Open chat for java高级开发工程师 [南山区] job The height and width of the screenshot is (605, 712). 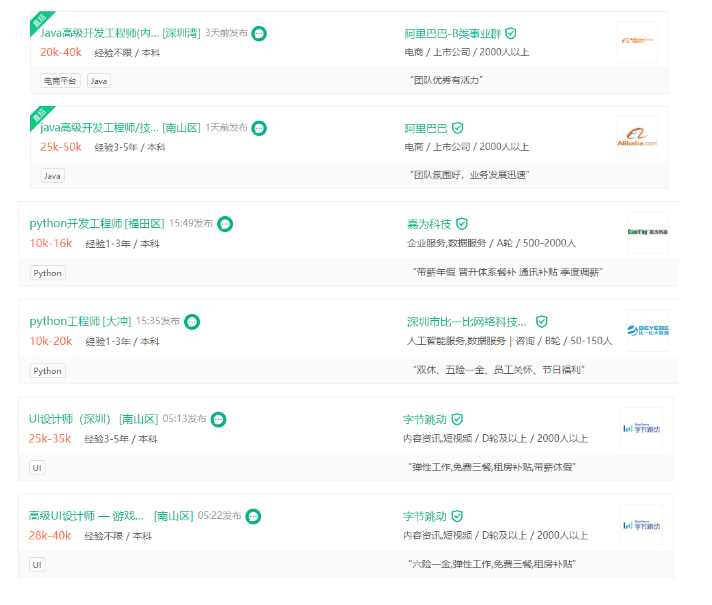pyautogui.click(x=259, y=128)
